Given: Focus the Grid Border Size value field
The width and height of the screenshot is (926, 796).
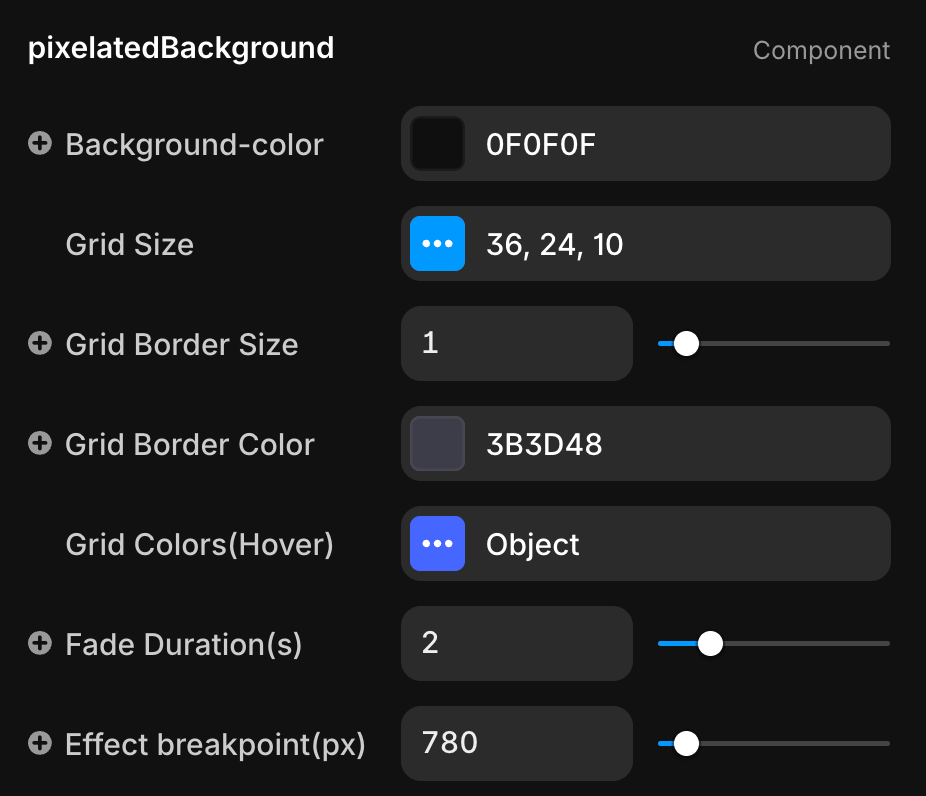Looking at the screenshot, I should click(x=516, y=344).
